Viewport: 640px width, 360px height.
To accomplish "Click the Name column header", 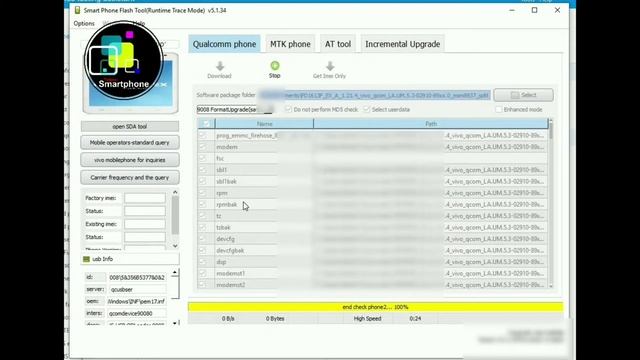I will pos(264,124).
